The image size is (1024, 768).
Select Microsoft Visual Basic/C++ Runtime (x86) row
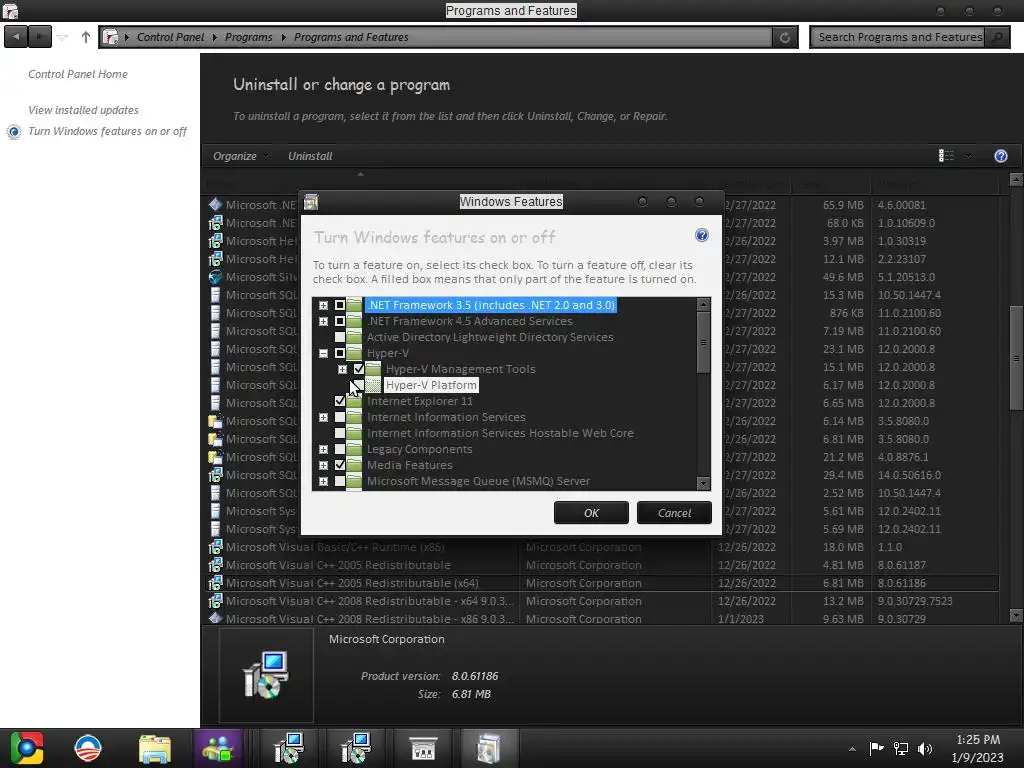click(602, 547)
